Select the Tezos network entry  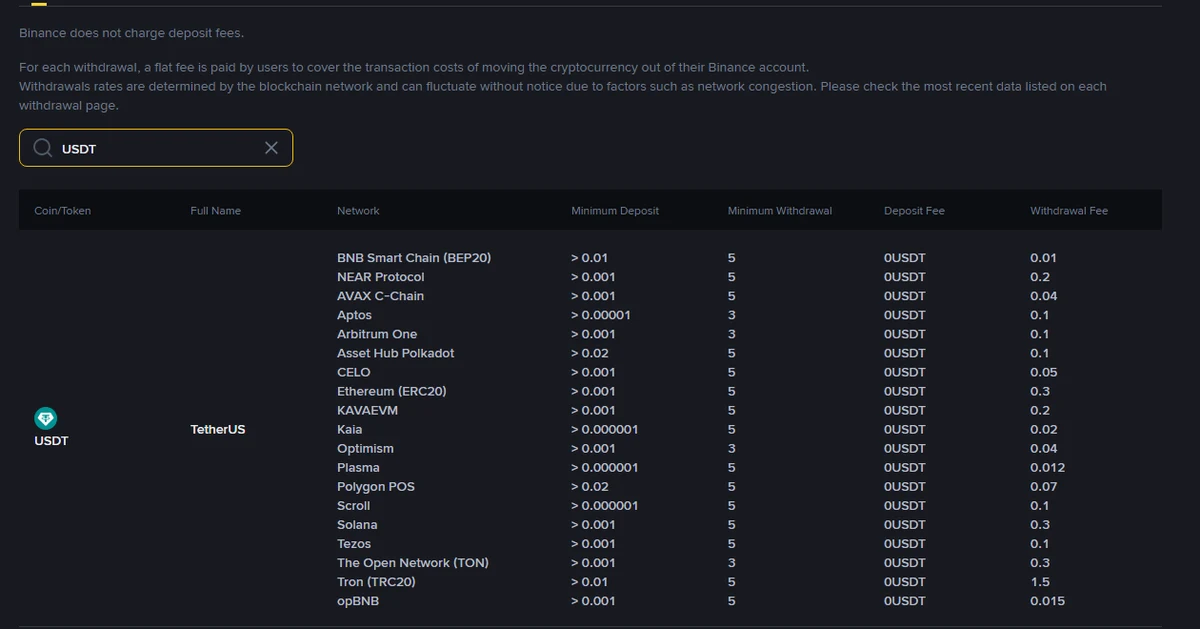point(354,543)
